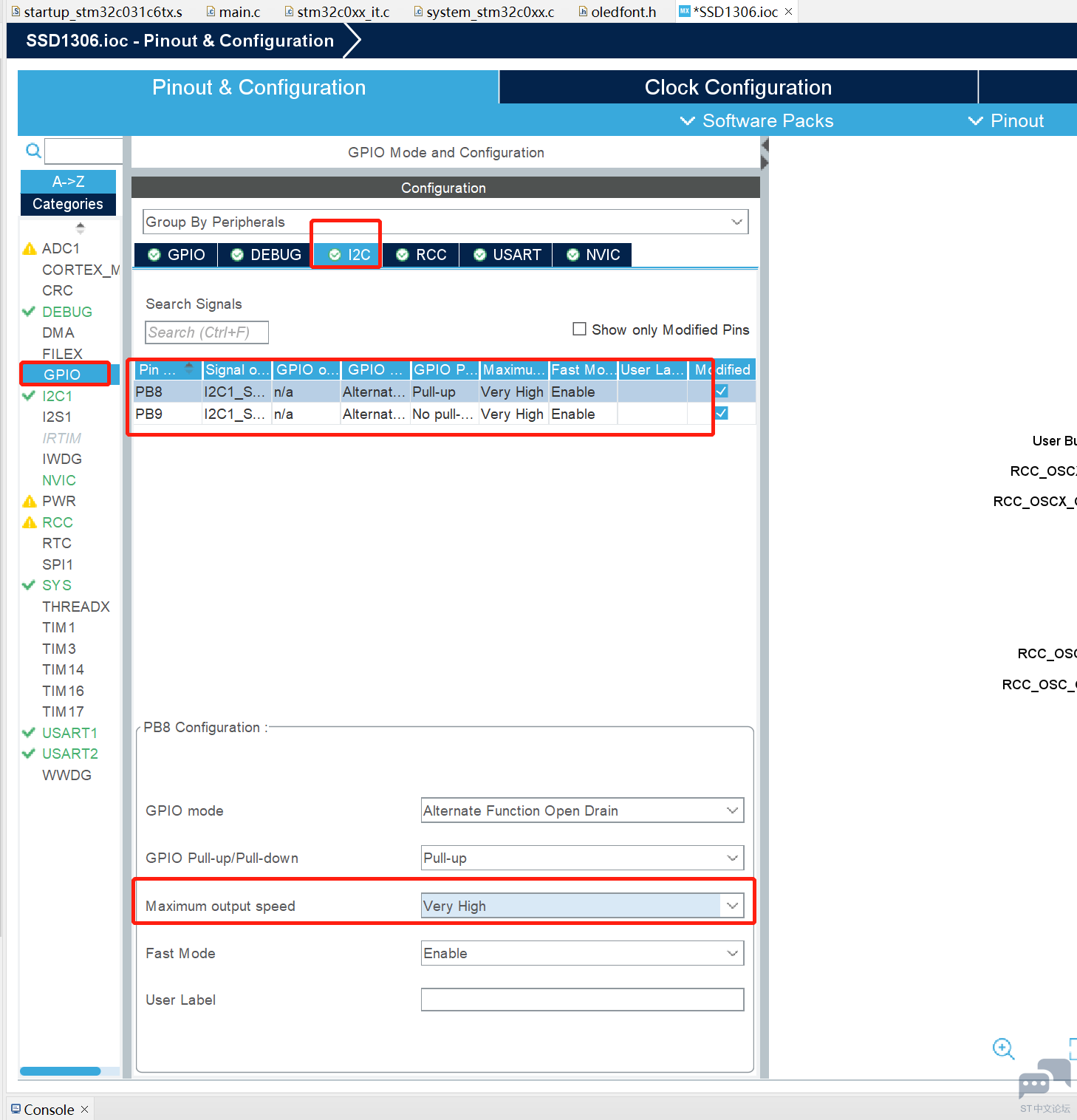
Task: Switch to the DEBUG peripheral tab
Action: [265, 254]
